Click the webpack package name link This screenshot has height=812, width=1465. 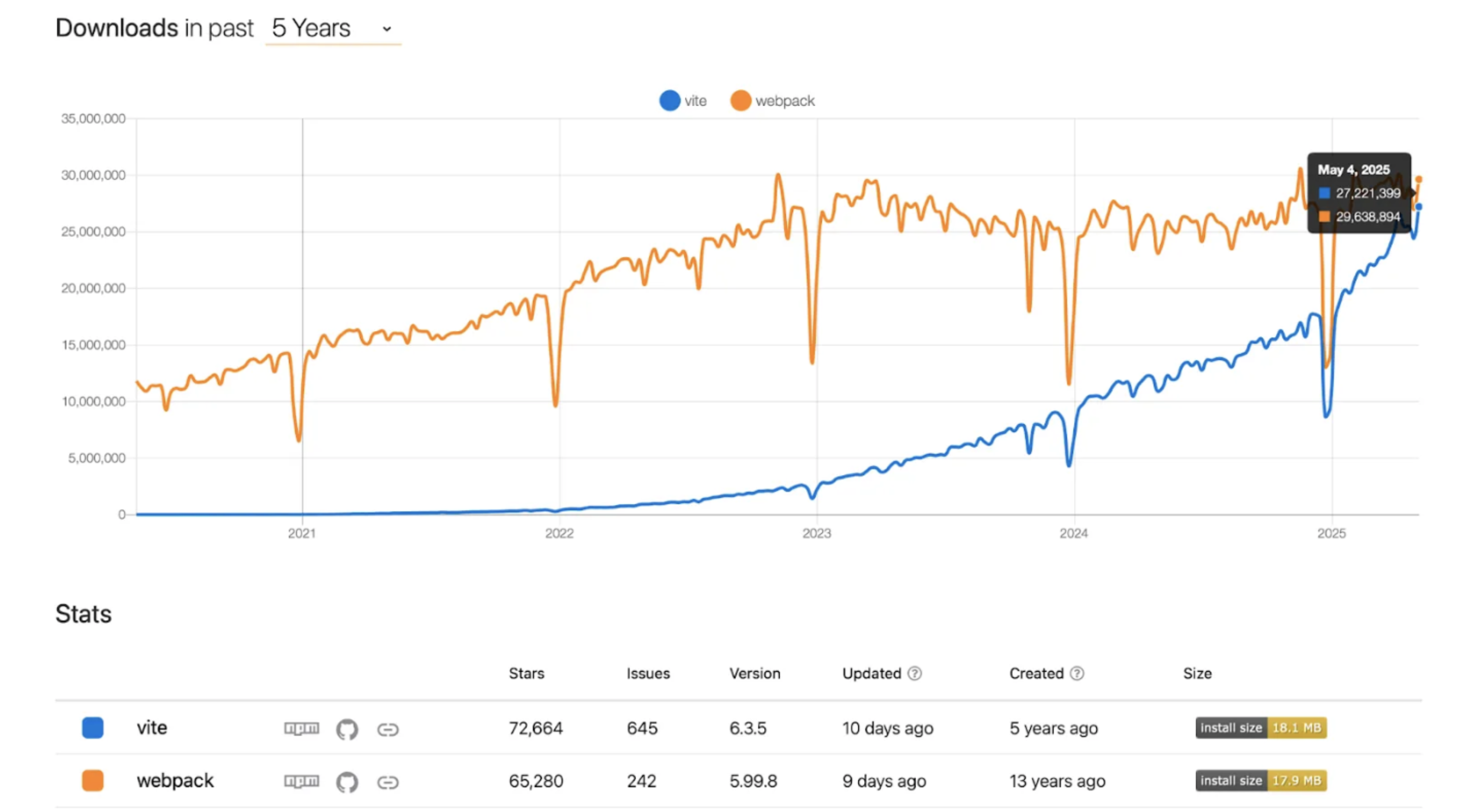(x=175, y=781)
